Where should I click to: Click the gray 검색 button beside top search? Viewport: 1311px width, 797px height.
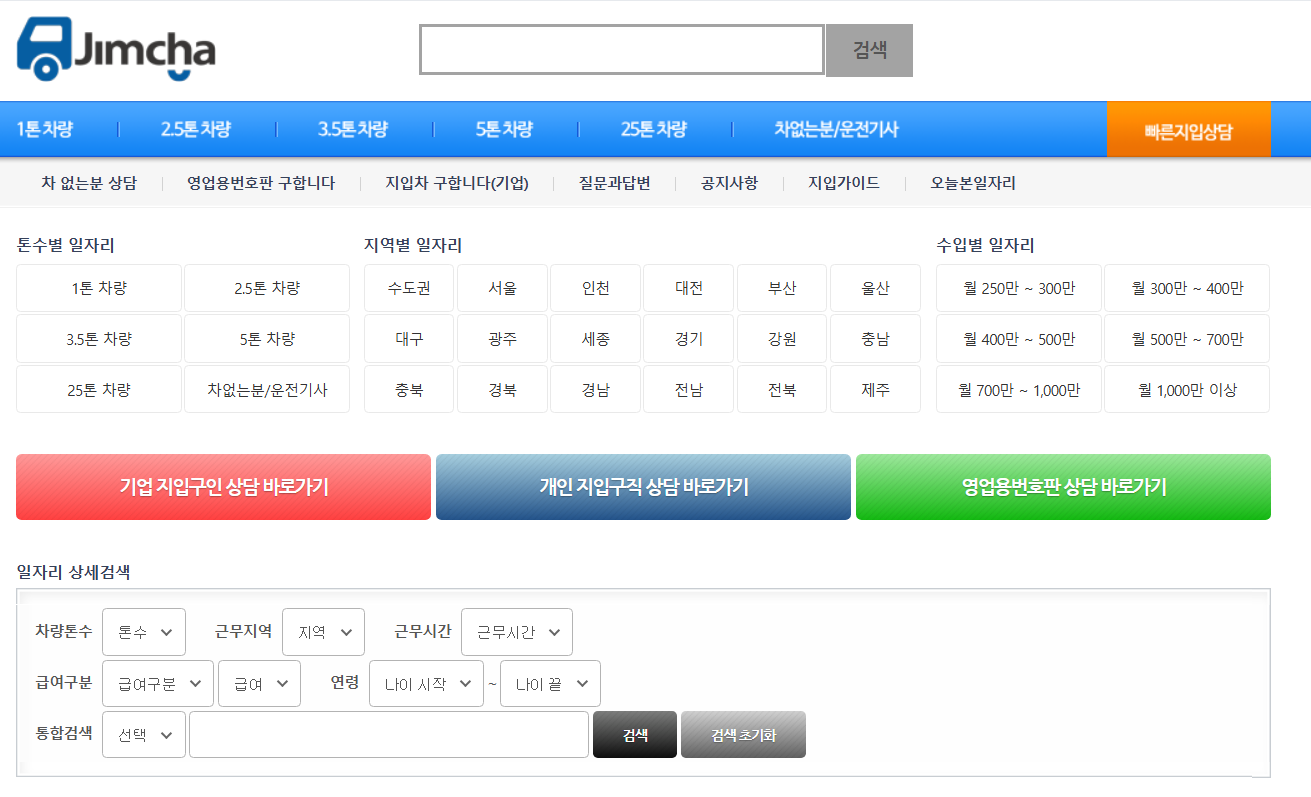coord(869,50)
